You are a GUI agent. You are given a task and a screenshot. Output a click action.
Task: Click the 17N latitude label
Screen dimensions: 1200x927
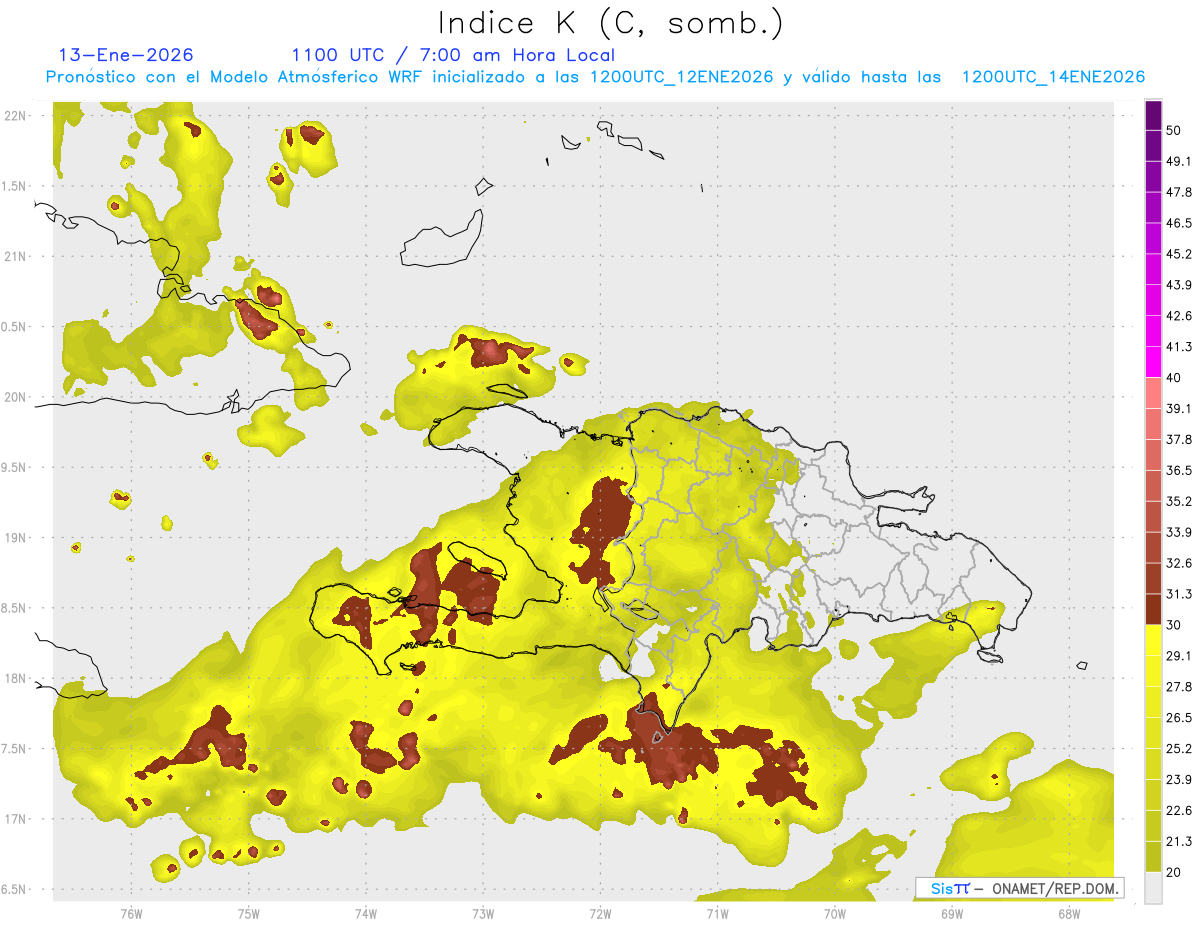tap(16, 819)
